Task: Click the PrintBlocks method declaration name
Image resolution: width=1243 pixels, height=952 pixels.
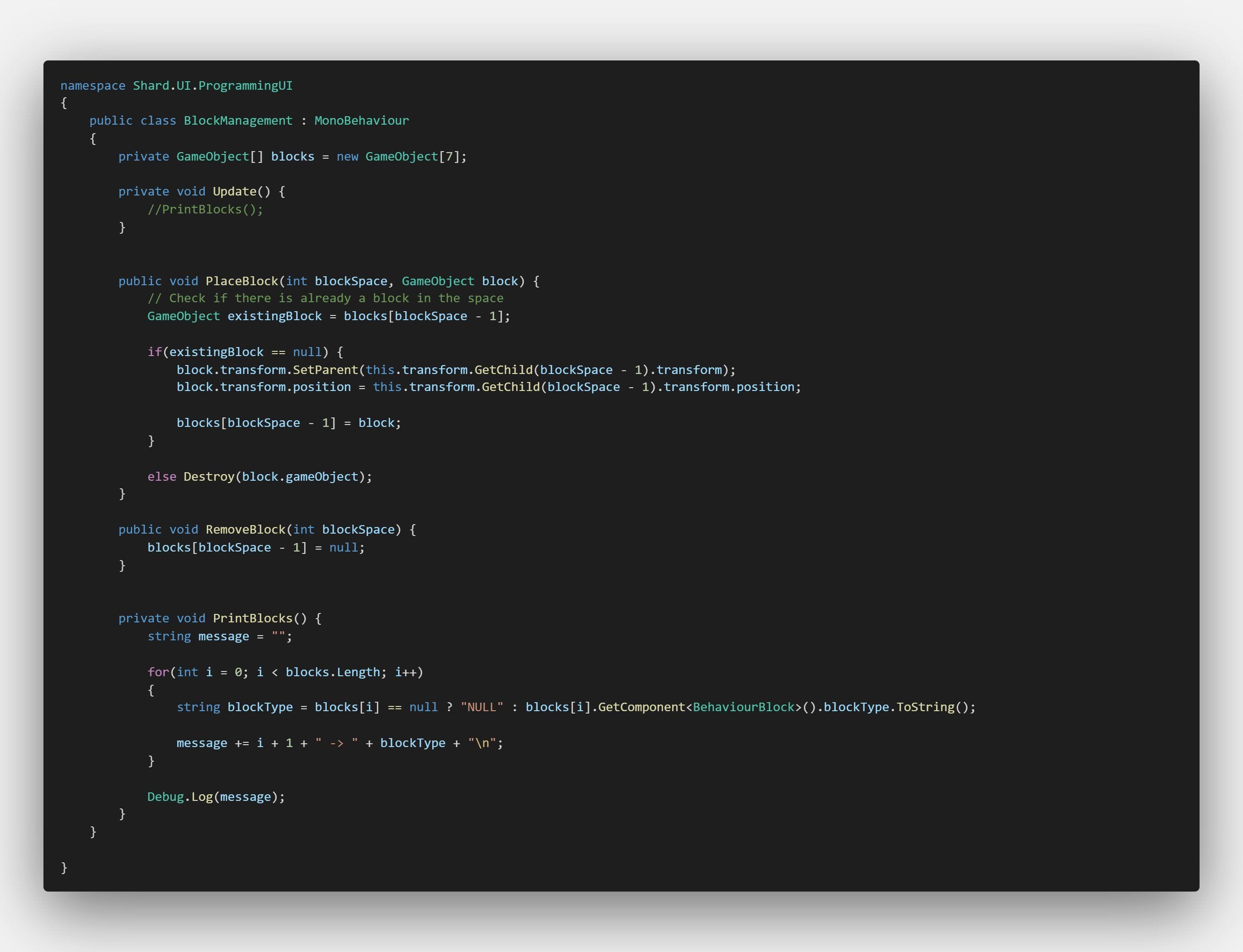Action: [252, 618]
